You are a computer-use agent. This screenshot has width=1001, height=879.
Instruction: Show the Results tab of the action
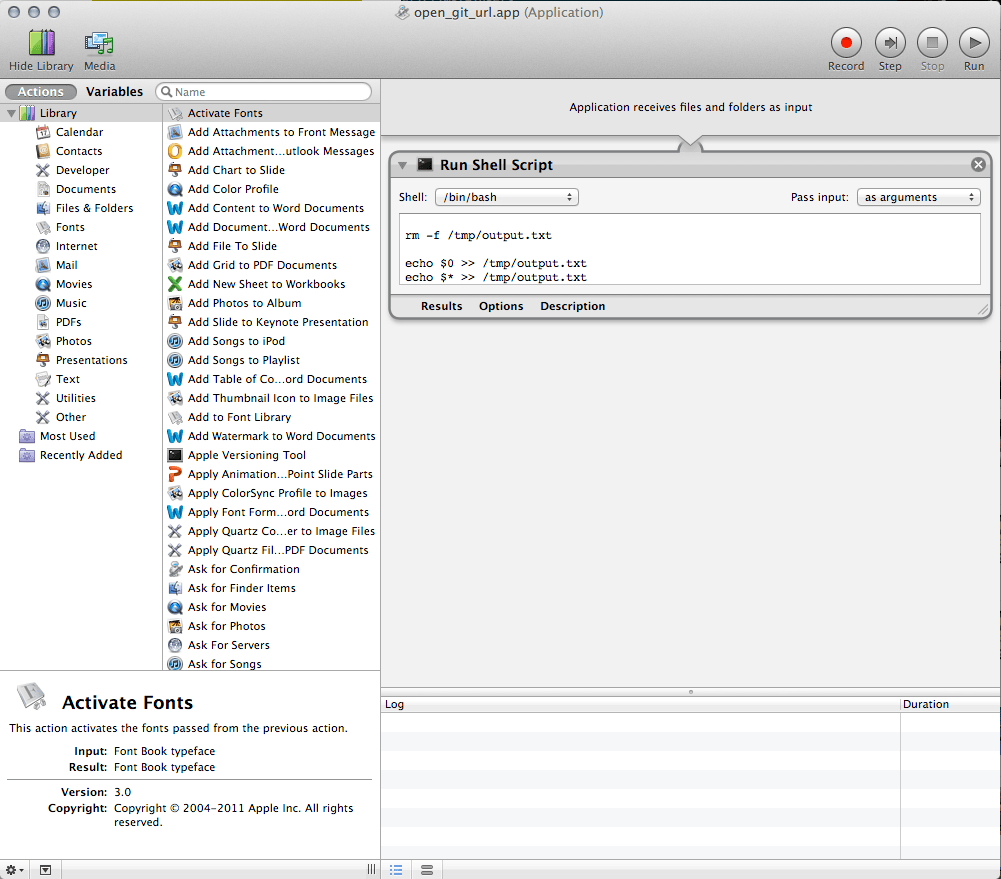(x=441, y=306)
